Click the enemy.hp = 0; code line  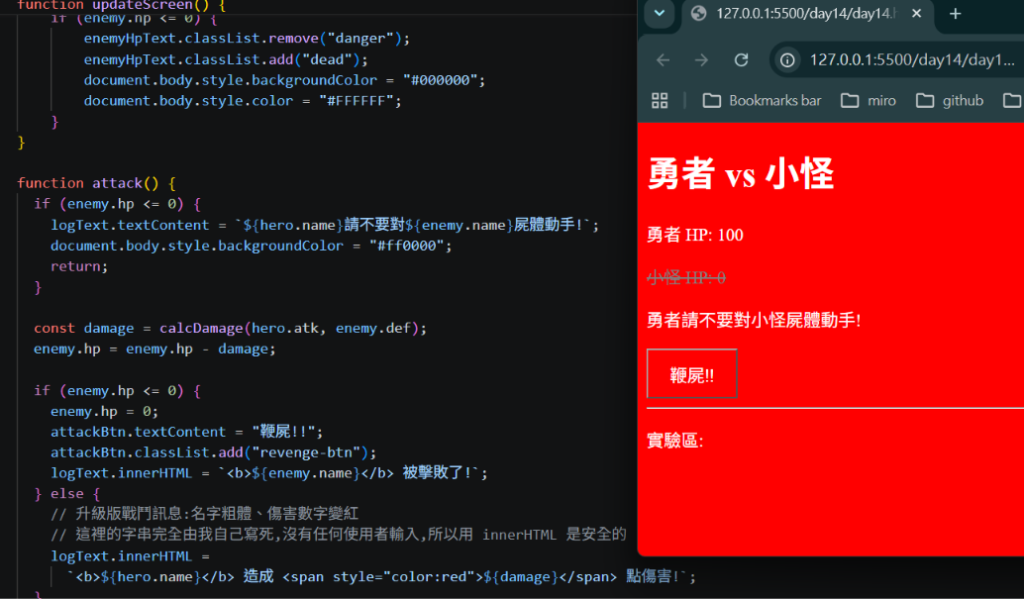(104, 412)
